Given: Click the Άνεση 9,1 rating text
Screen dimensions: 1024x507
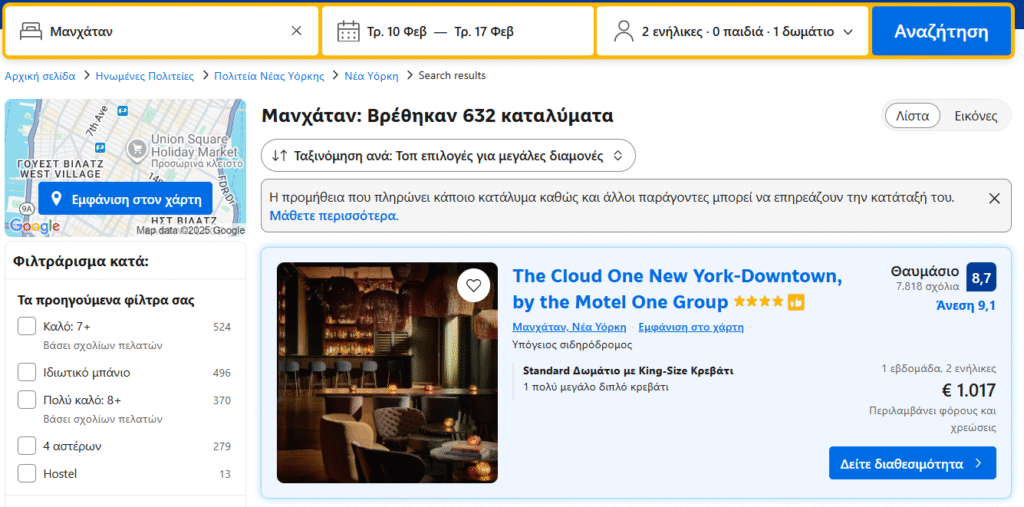Looking at the screenshot, I should click(966, 305).
